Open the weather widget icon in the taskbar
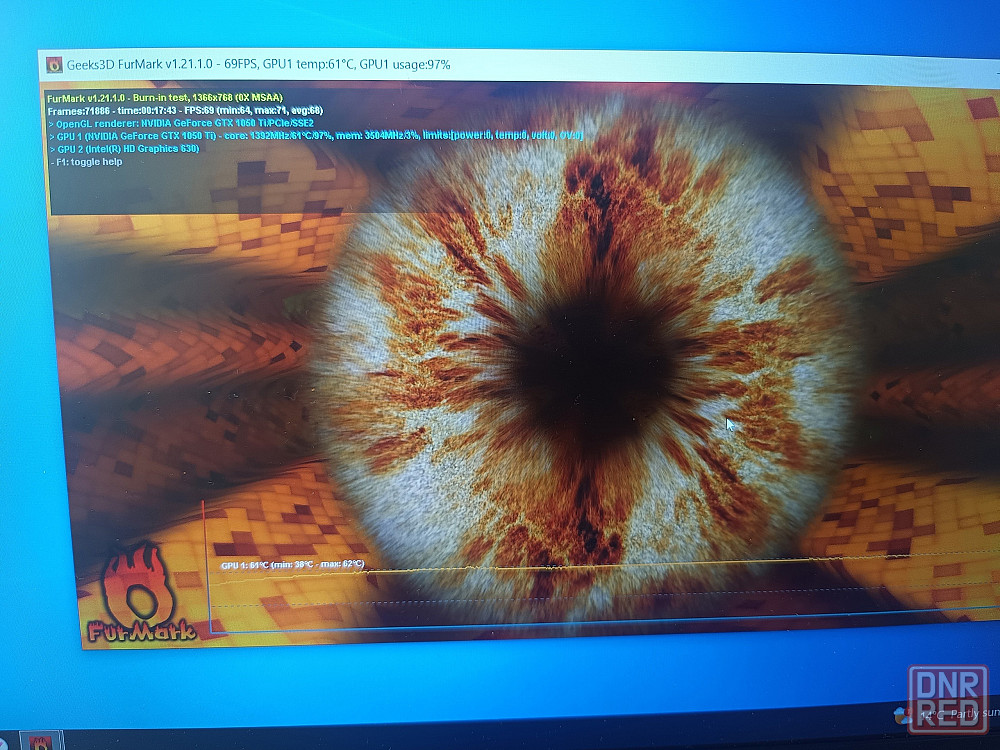Viewport: 1000px width, 750px height. pyautogui.click(x=902, y=716)
